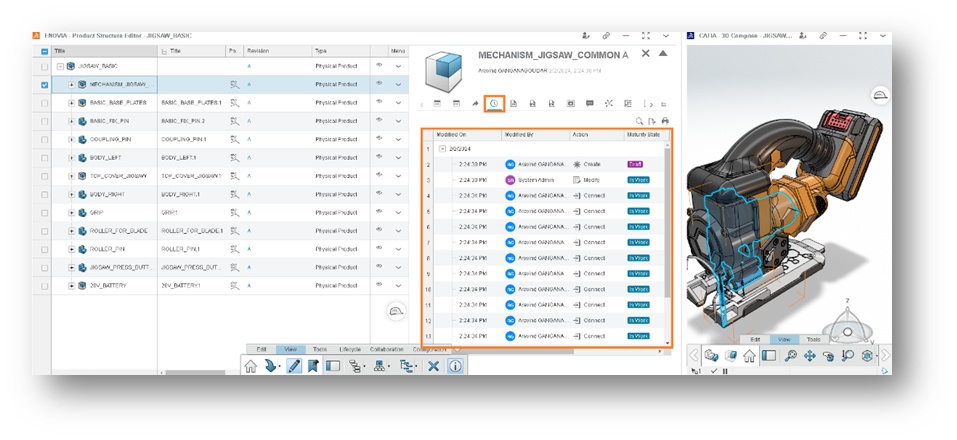This screenshot has width=957, height=440.
Task: Close the properties panel with the X
Action: point(645,54)
